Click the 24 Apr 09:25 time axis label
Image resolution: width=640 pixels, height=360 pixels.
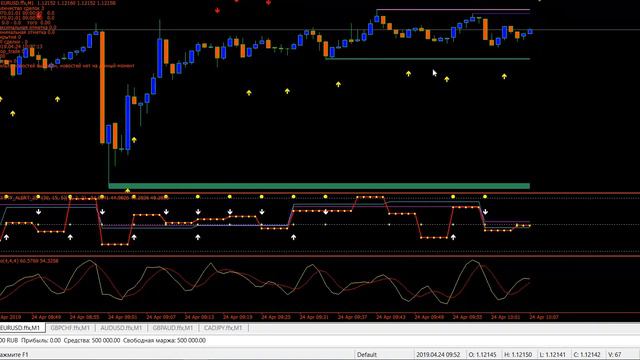(276, 317)
